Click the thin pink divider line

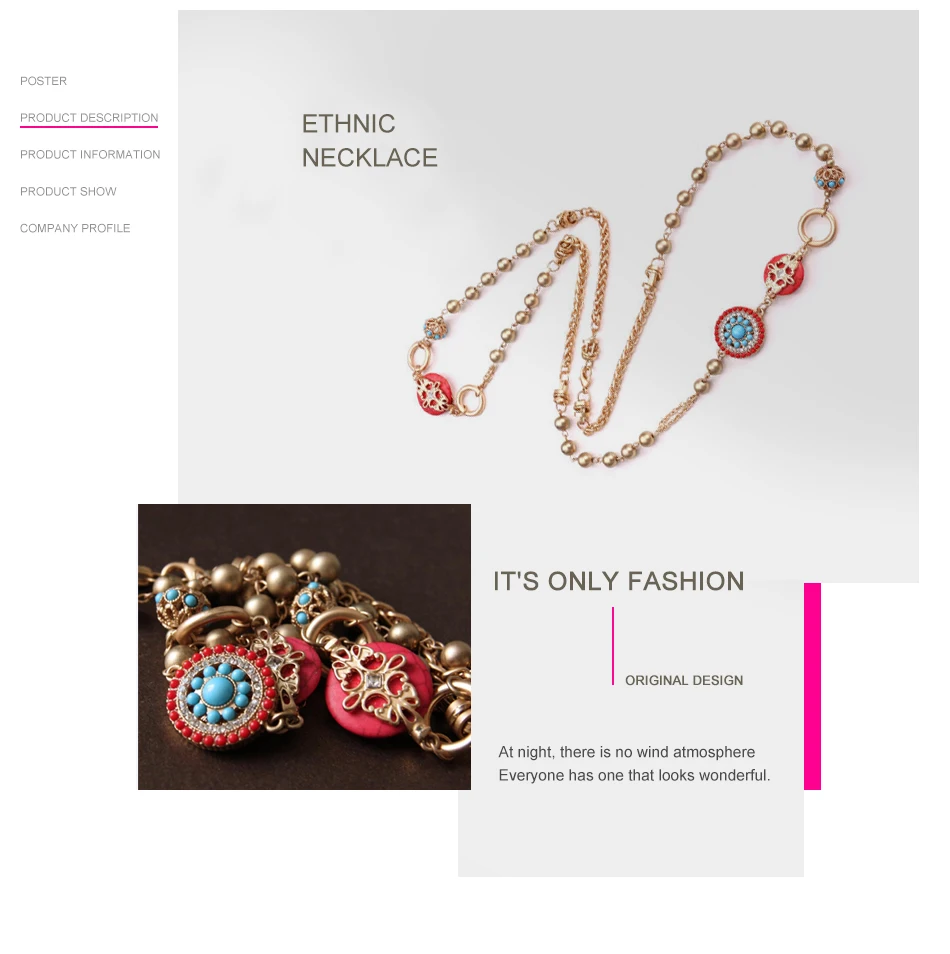(x=613, y=646)
